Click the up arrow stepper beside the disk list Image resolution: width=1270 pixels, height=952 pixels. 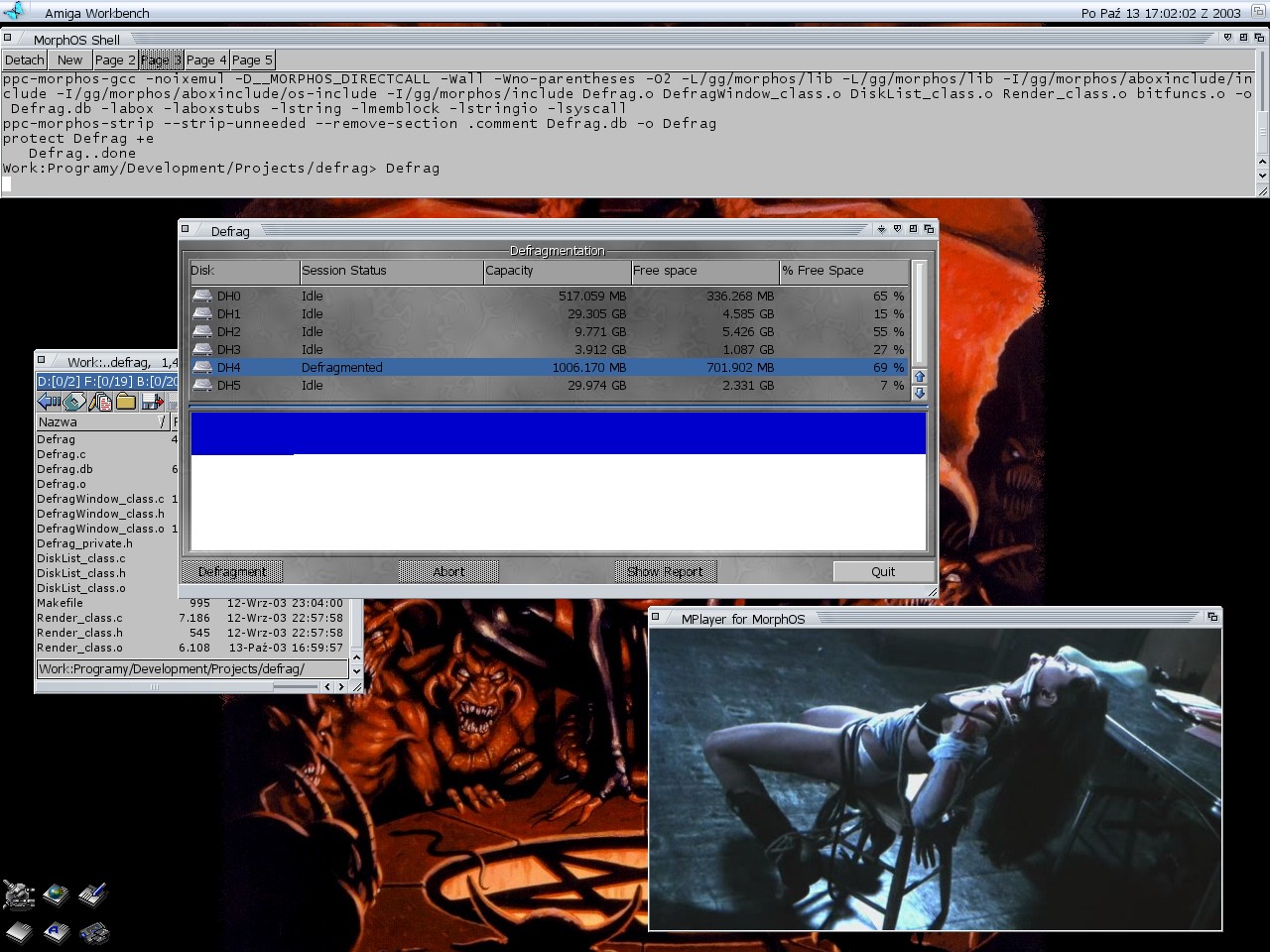[x=919, y=377]
